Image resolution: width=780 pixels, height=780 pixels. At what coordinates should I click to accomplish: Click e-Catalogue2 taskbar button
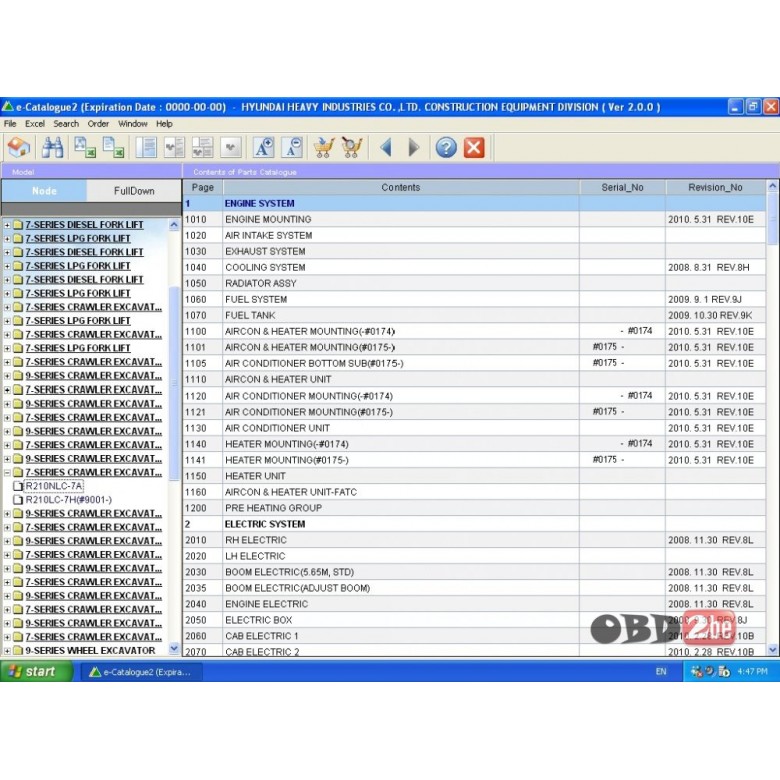[141, 672]
